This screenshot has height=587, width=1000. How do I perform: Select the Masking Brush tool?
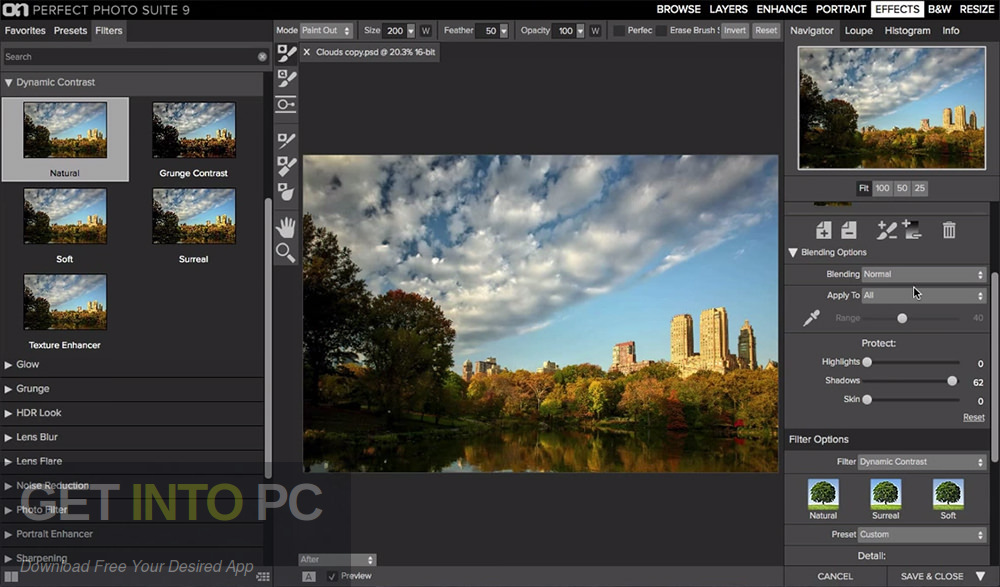click(286, 54)
